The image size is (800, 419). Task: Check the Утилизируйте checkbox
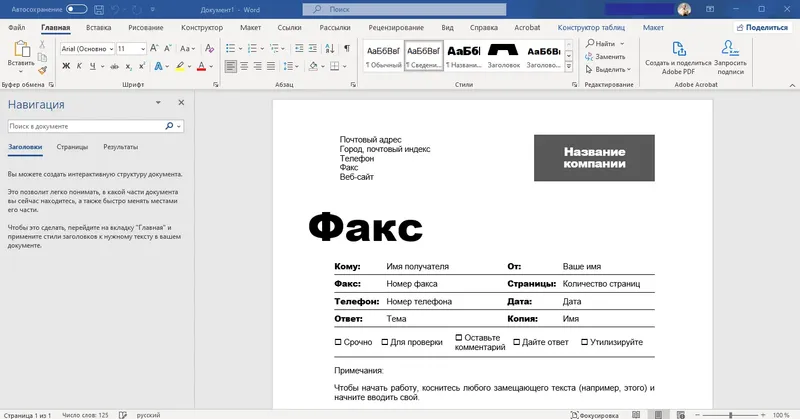coord(585,342)
